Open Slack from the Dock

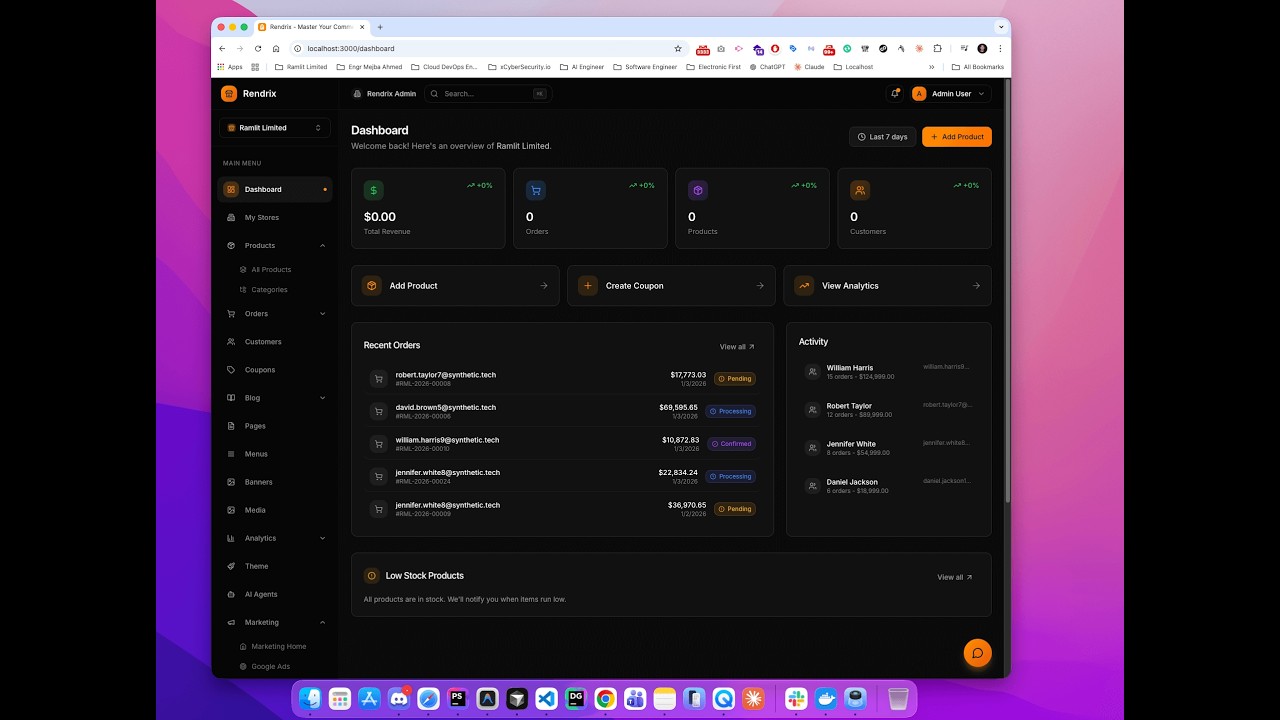(x=796, y=699)
